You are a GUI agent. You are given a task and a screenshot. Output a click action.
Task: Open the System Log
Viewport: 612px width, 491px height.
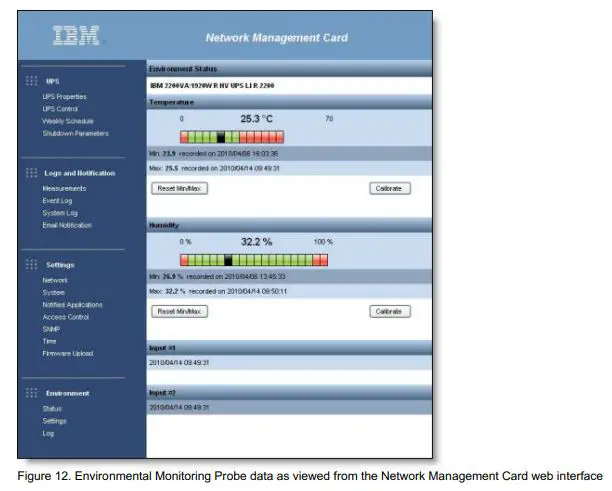60,213
